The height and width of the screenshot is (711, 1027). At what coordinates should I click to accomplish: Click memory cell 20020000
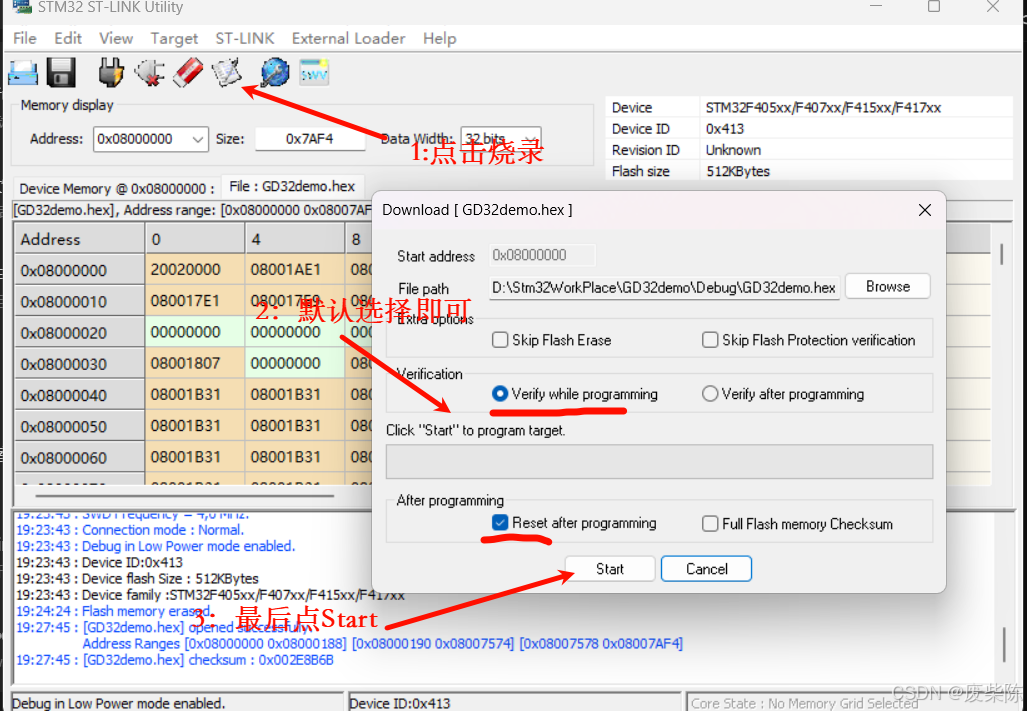coord(195,270)
